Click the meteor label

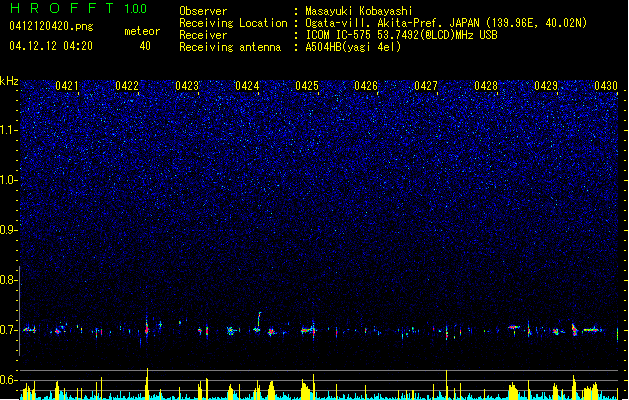142,31
